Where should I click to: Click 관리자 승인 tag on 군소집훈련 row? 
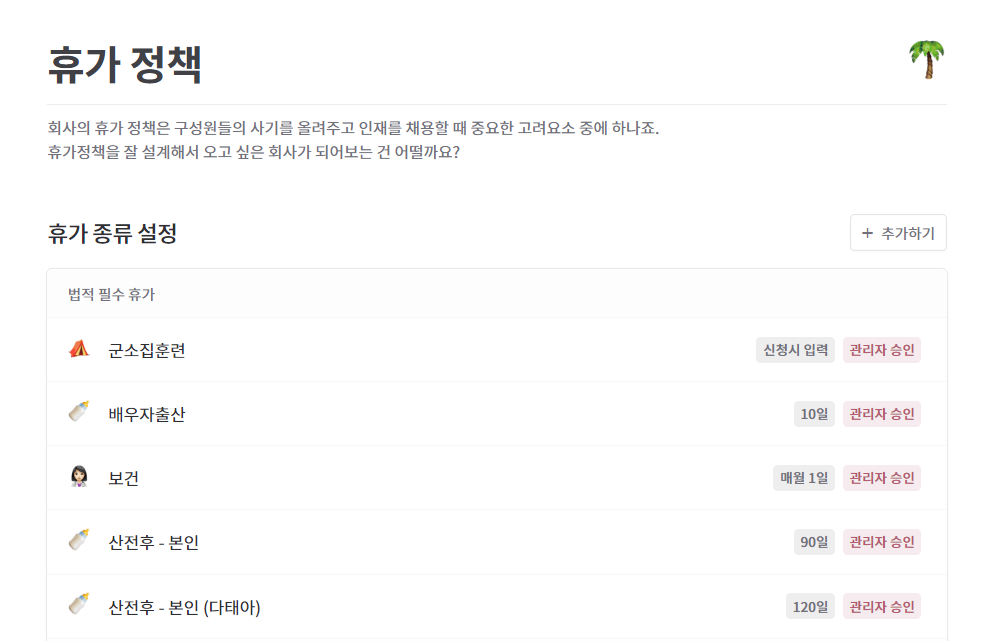[882, 350]
